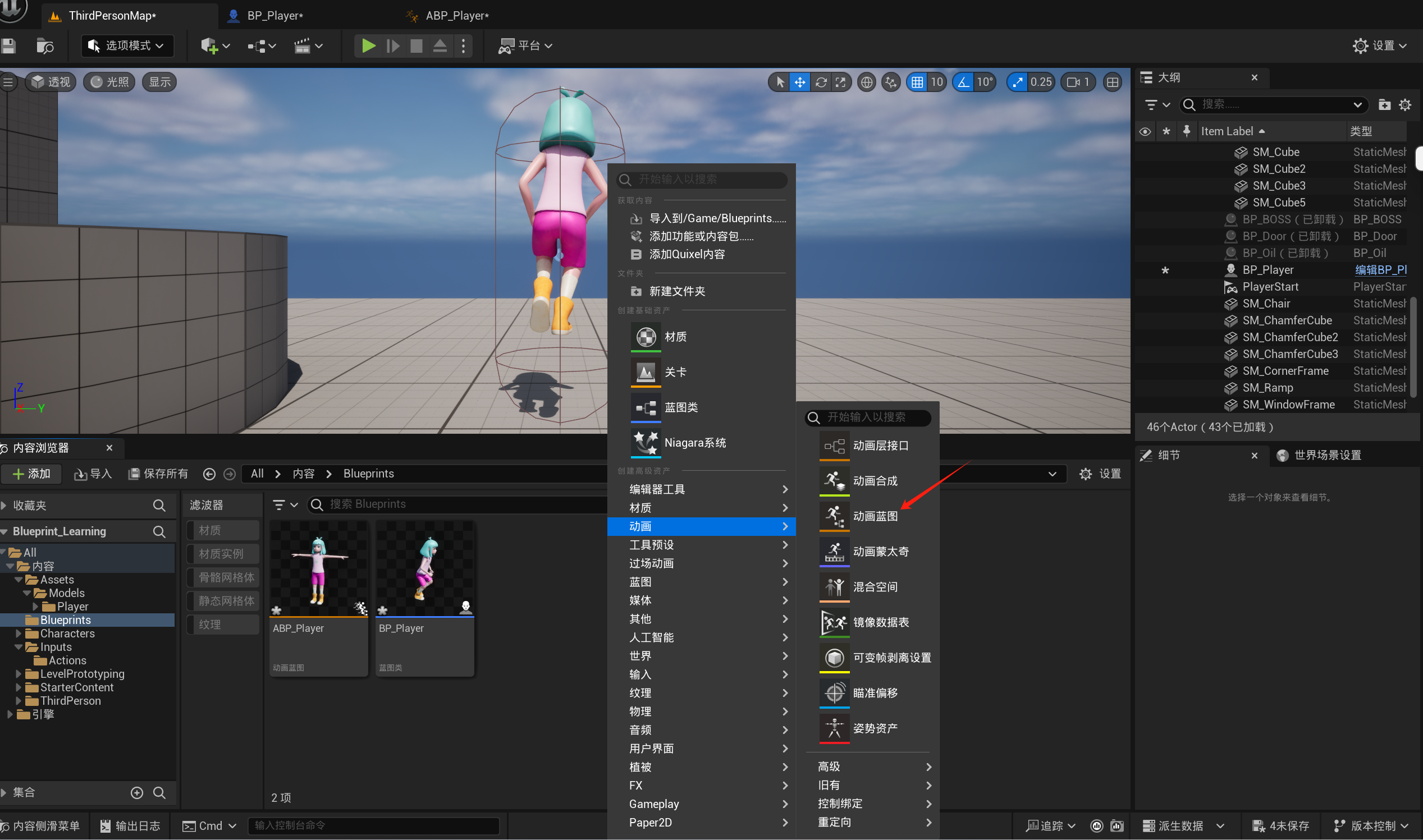
Task: Select the rotate transform tool icon
Action: (821, 82)
